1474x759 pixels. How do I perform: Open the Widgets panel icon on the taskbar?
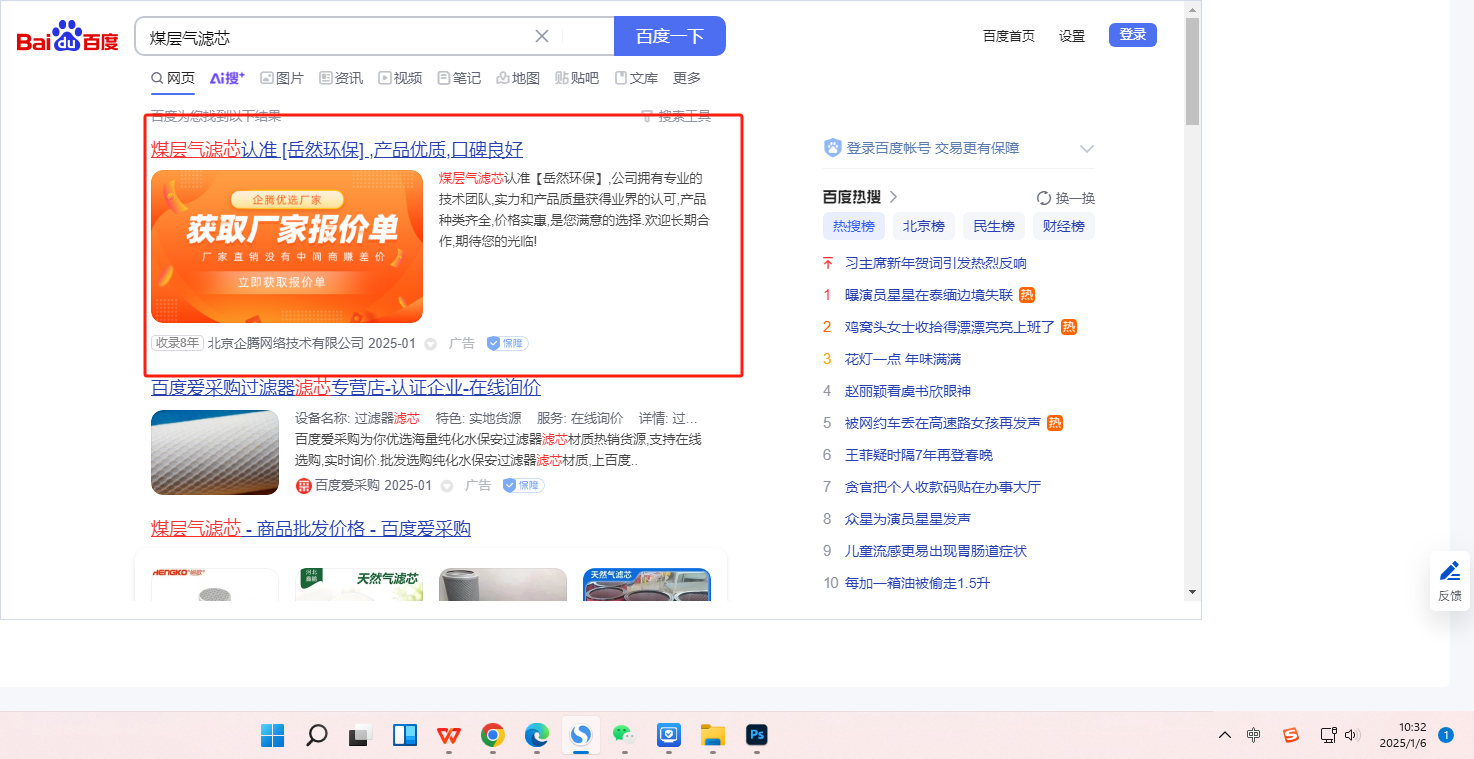coord(404,736)
